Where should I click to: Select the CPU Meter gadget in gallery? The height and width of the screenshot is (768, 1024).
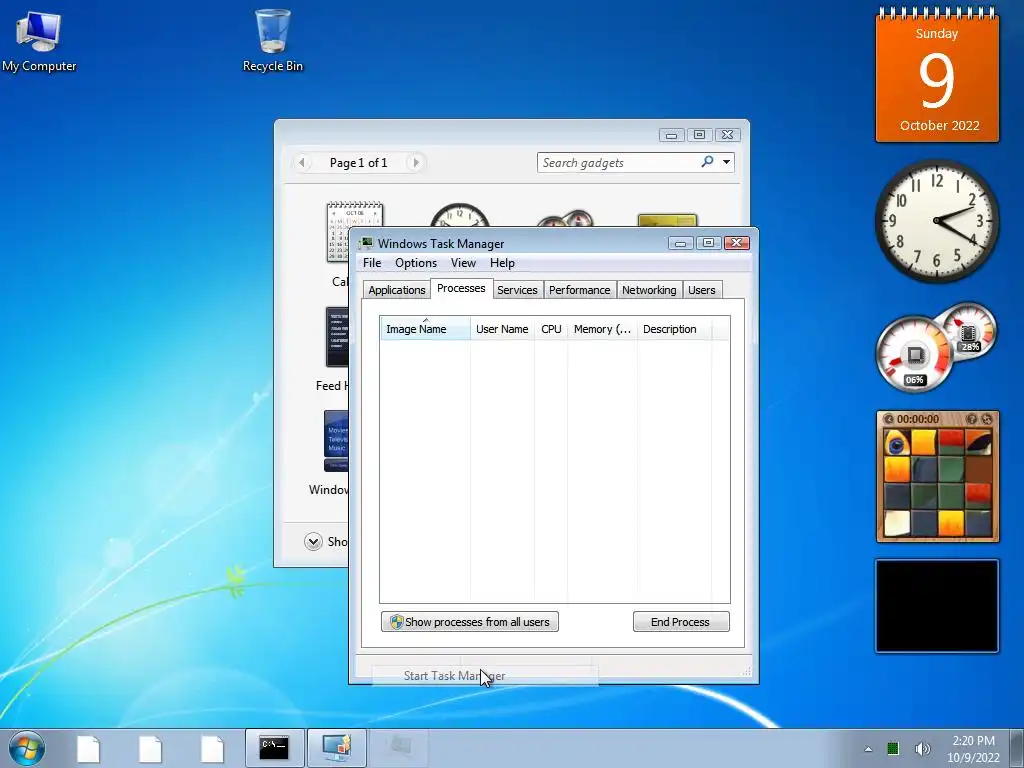click(564, 217)
